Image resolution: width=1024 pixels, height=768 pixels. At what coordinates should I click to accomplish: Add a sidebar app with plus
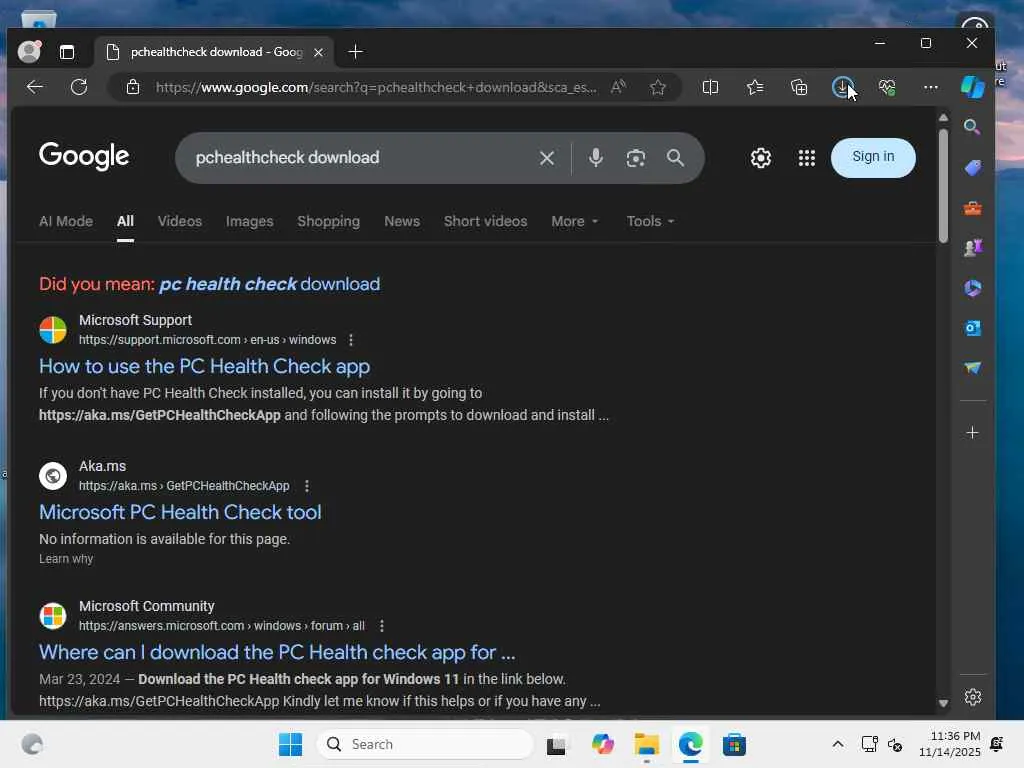tap(972, 432)
